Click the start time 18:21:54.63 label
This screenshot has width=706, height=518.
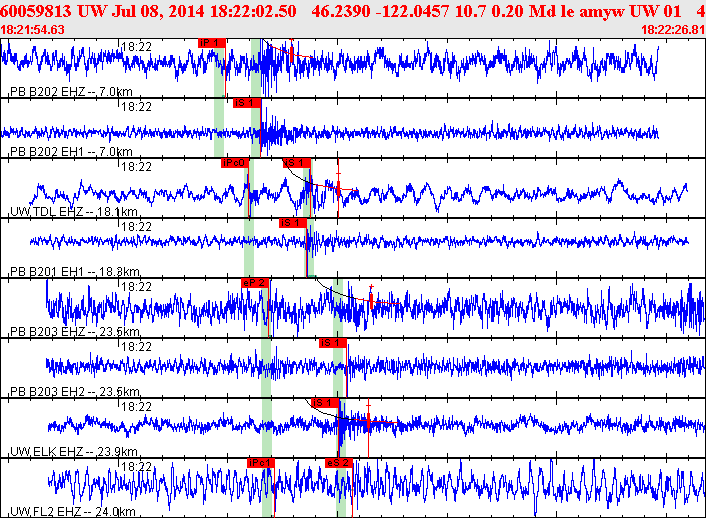[32, 30]
